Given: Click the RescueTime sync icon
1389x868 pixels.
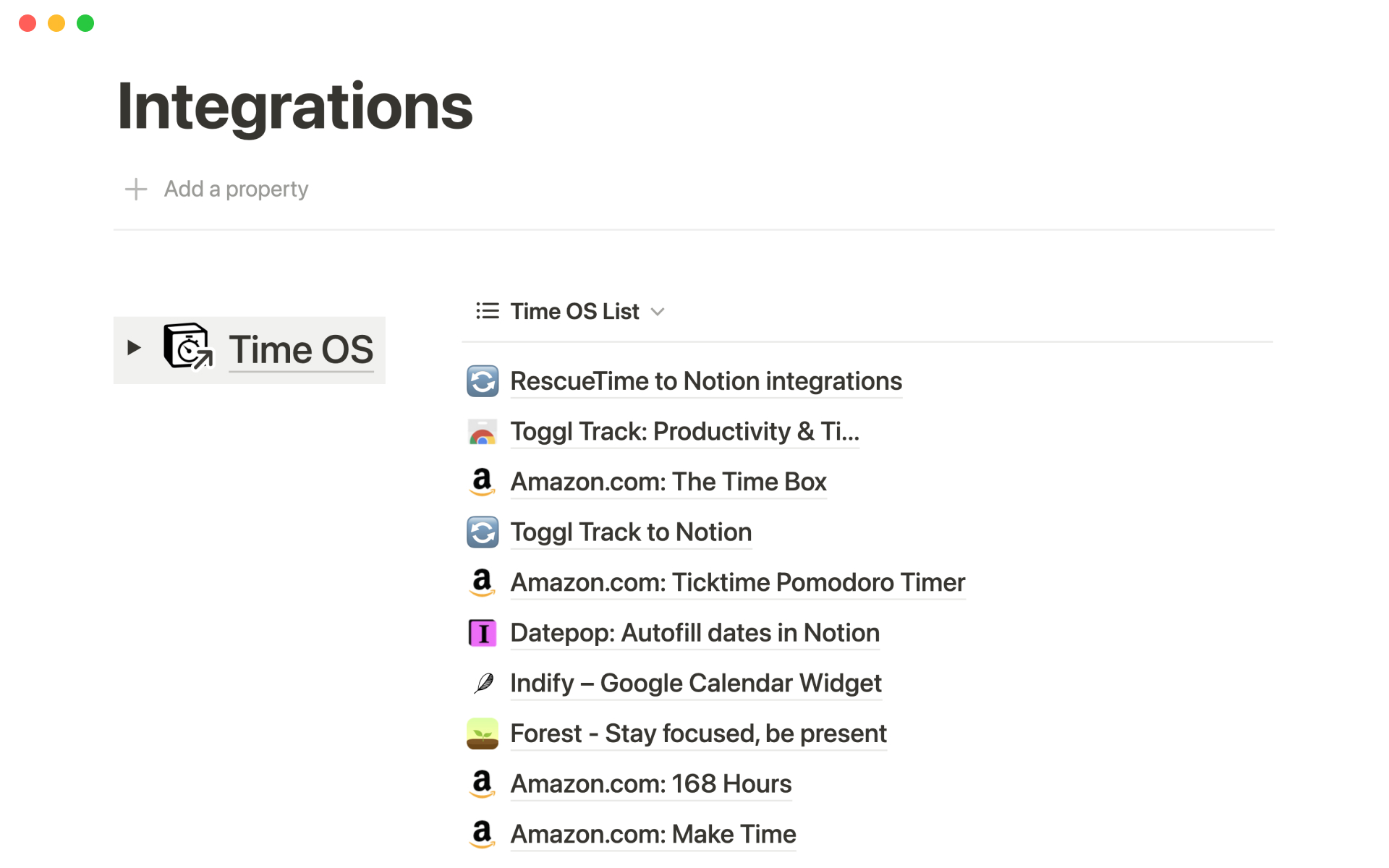Looking at the screenshot, I should coord(483,381).
